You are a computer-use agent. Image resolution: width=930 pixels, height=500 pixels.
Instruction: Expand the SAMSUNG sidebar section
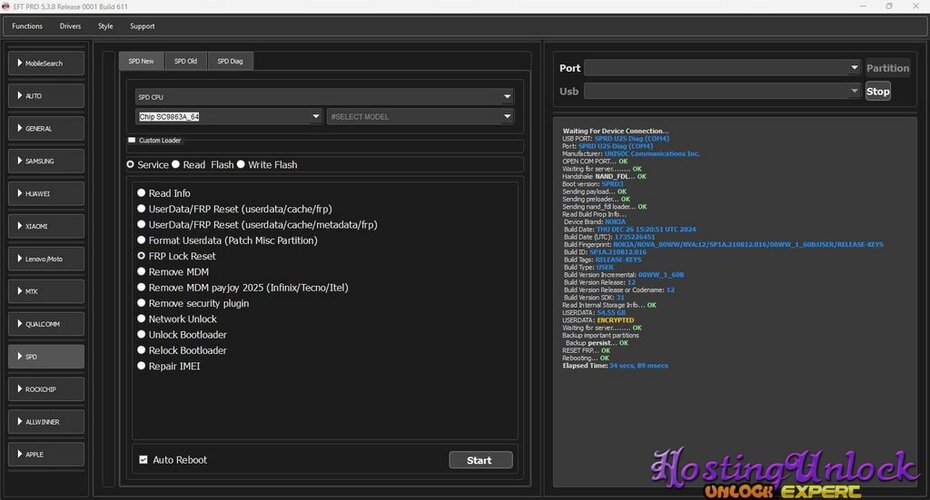tap(46, 161)
